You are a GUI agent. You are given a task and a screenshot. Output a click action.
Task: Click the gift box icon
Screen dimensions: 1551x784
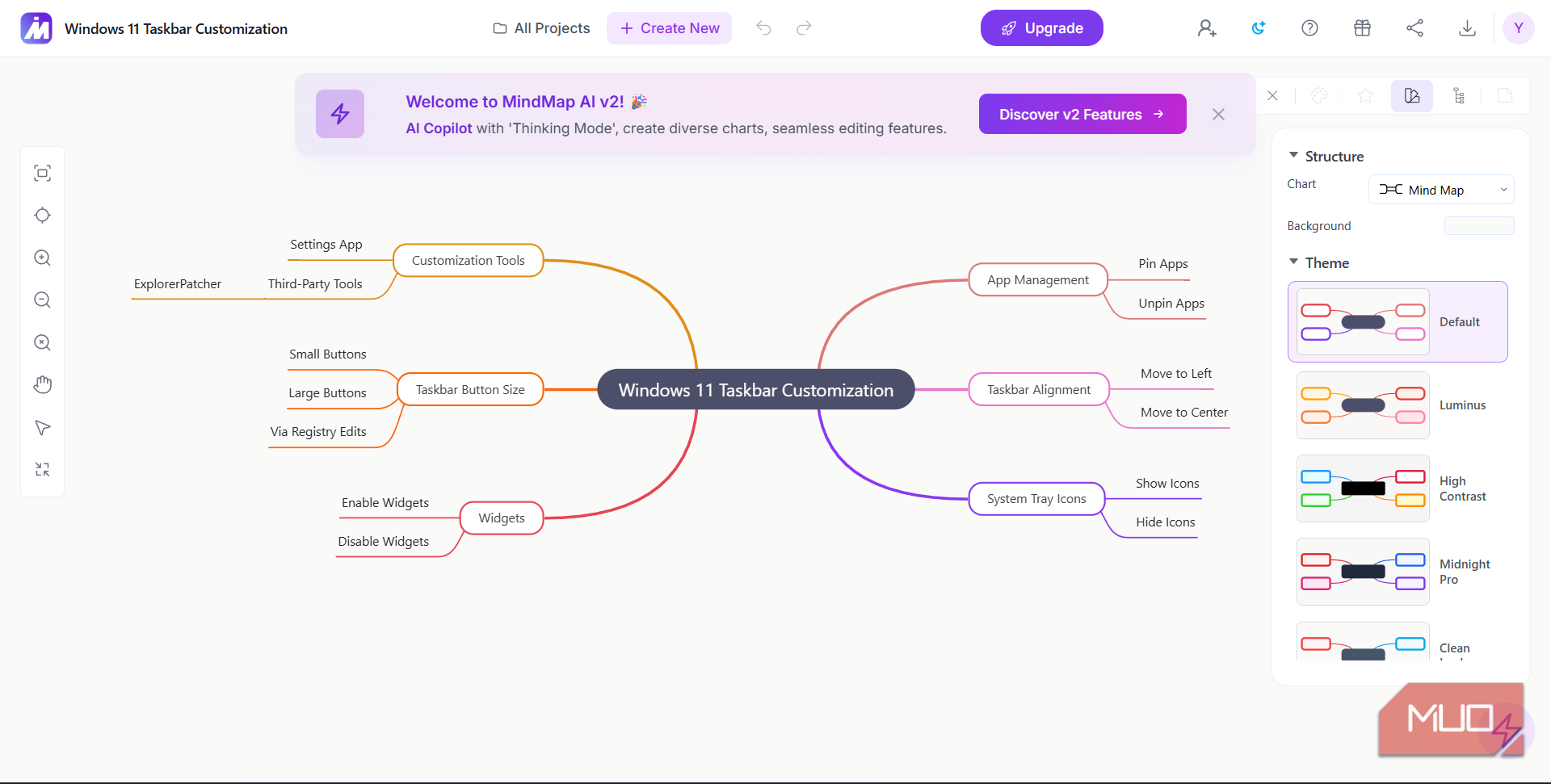[1363, 28]
